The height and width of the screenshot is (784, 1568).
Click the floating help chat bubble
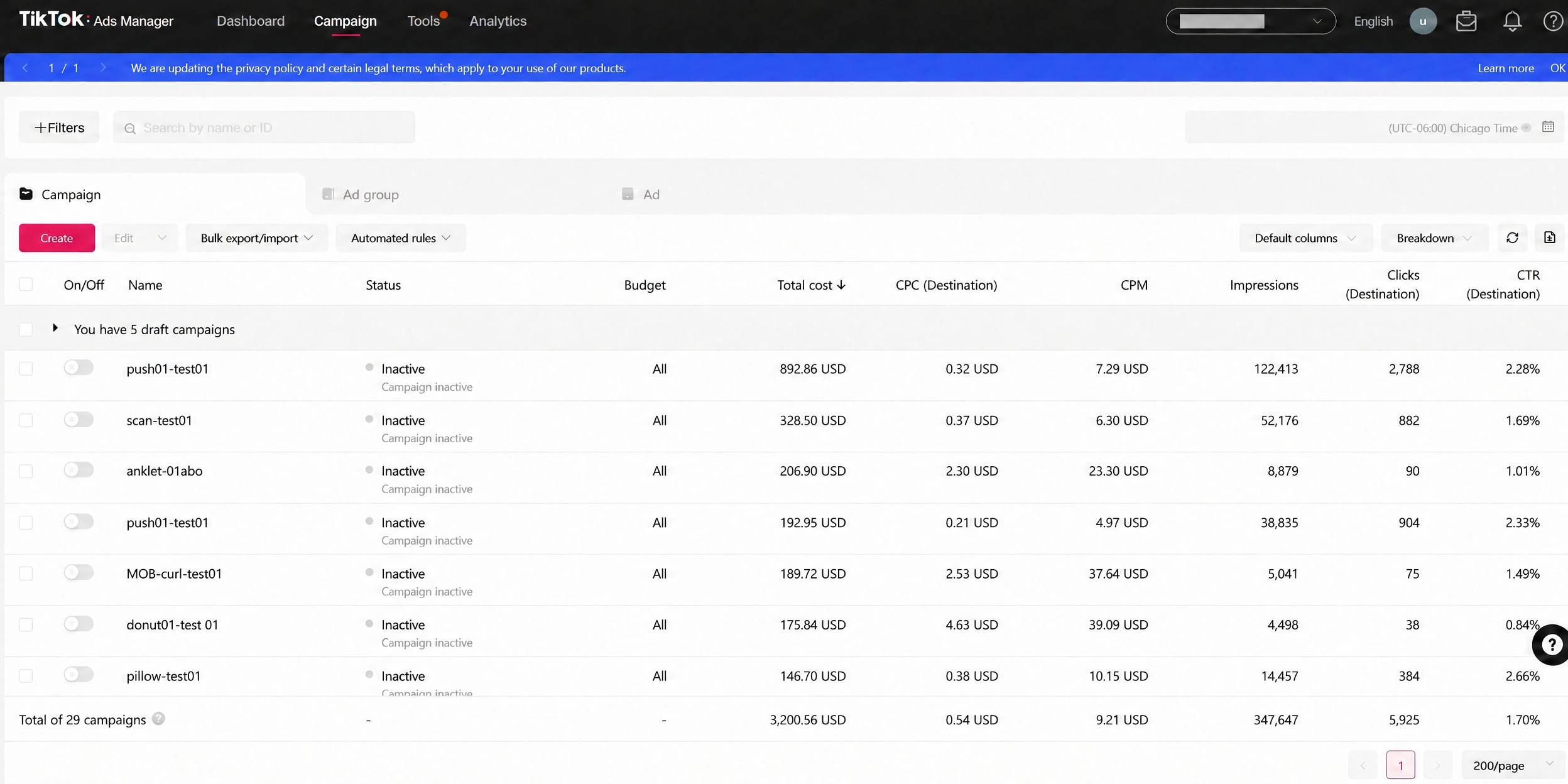click(x=1551, y=645)
